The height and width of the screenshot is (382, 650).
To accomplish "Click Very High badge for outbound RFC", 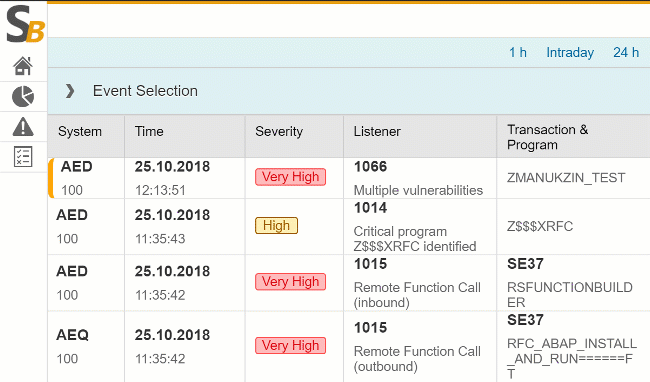I will tap(291, 346).
